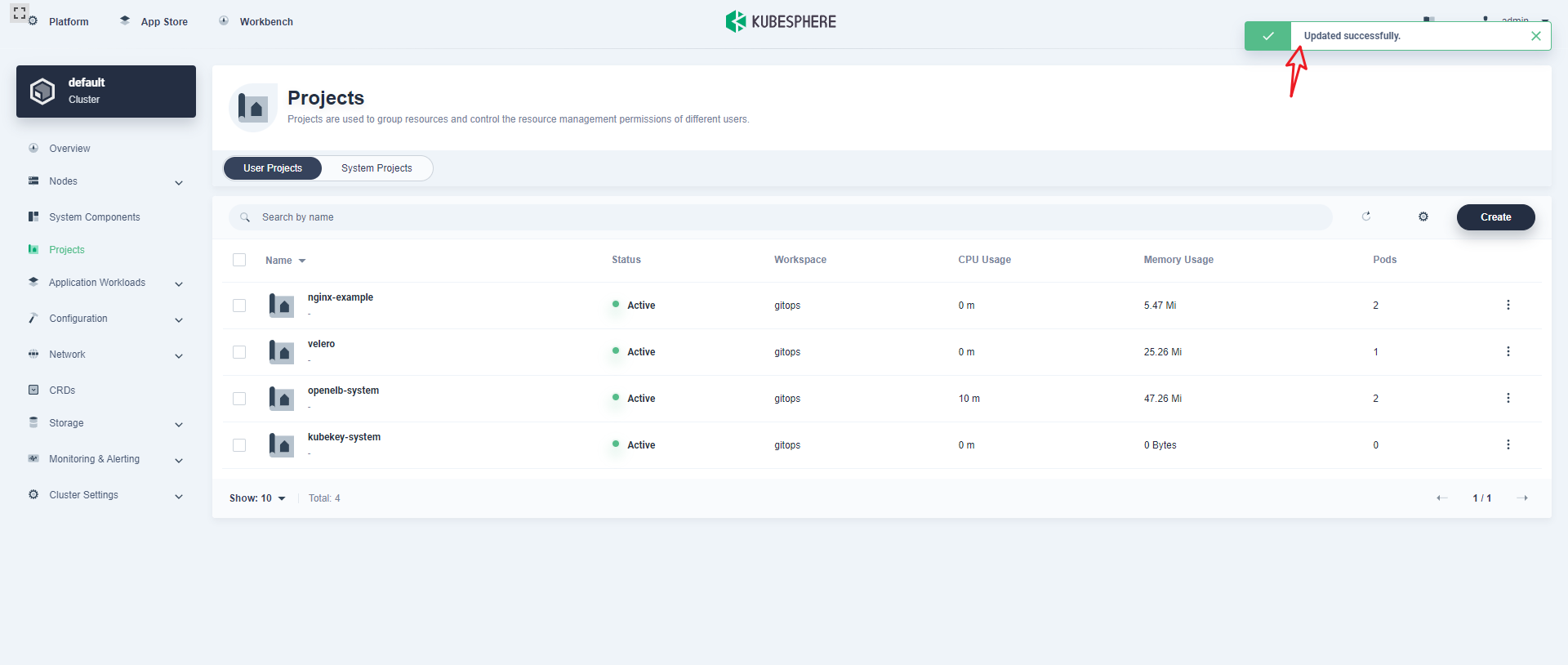Click the fullscreen icon at top left
The height and width of the screenshot is (665, 1568).
[20, 13]
